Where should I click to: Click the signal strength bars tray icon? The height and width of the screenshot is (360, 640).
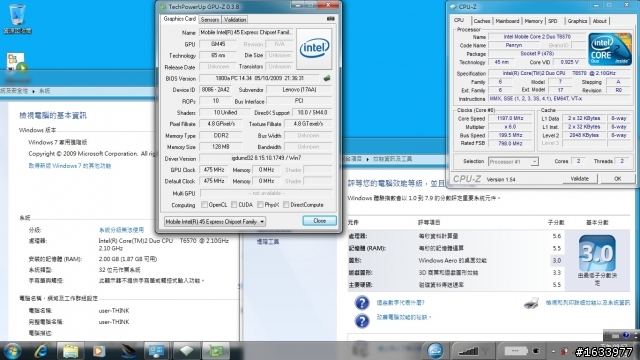(x=468, y=351)
